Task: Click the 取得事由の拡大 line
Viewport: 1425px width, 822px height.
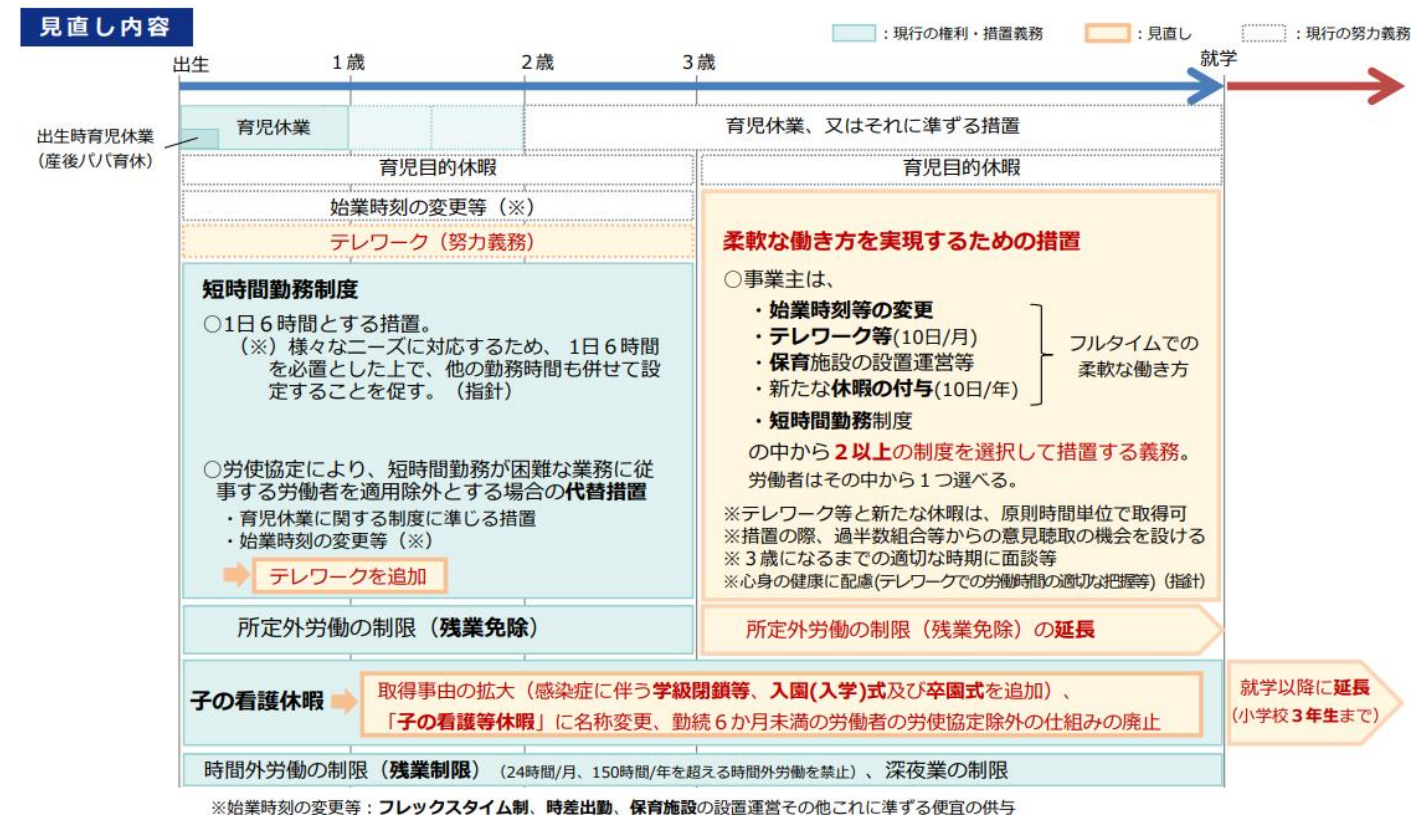Action: pos(725,689)
